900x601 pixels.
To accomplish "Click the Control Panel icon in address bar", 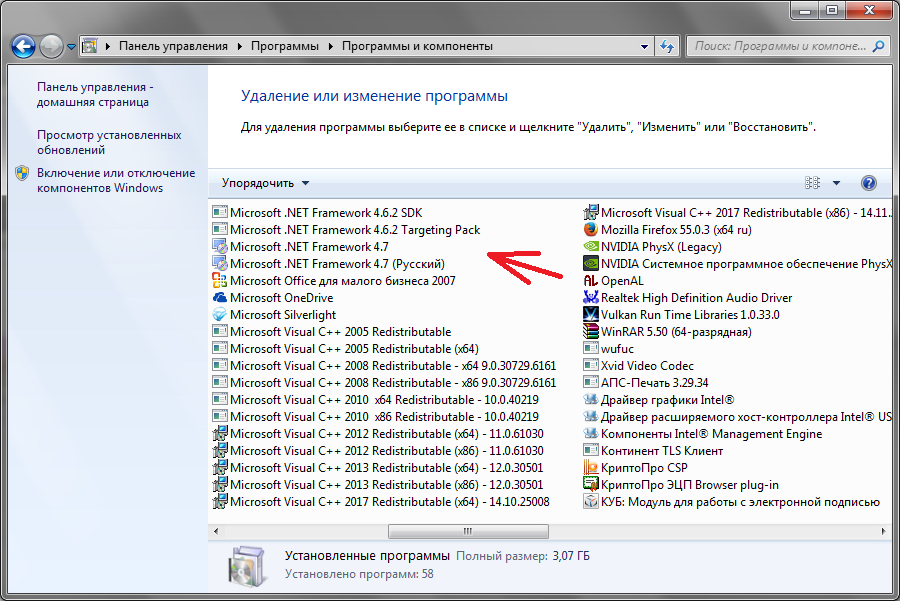I will pos(90,46).
